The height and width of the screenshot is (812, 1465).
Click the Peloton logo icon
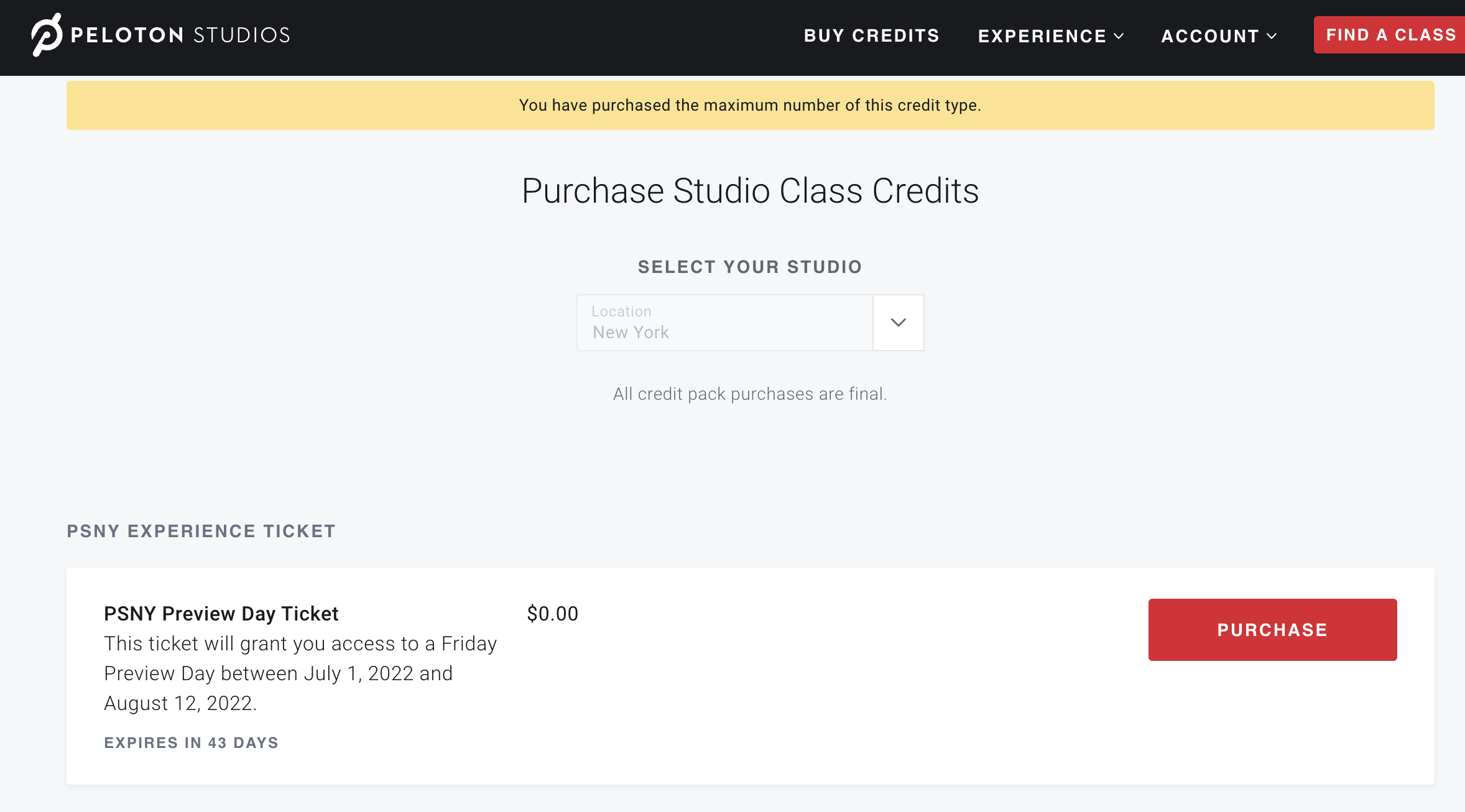47,35
